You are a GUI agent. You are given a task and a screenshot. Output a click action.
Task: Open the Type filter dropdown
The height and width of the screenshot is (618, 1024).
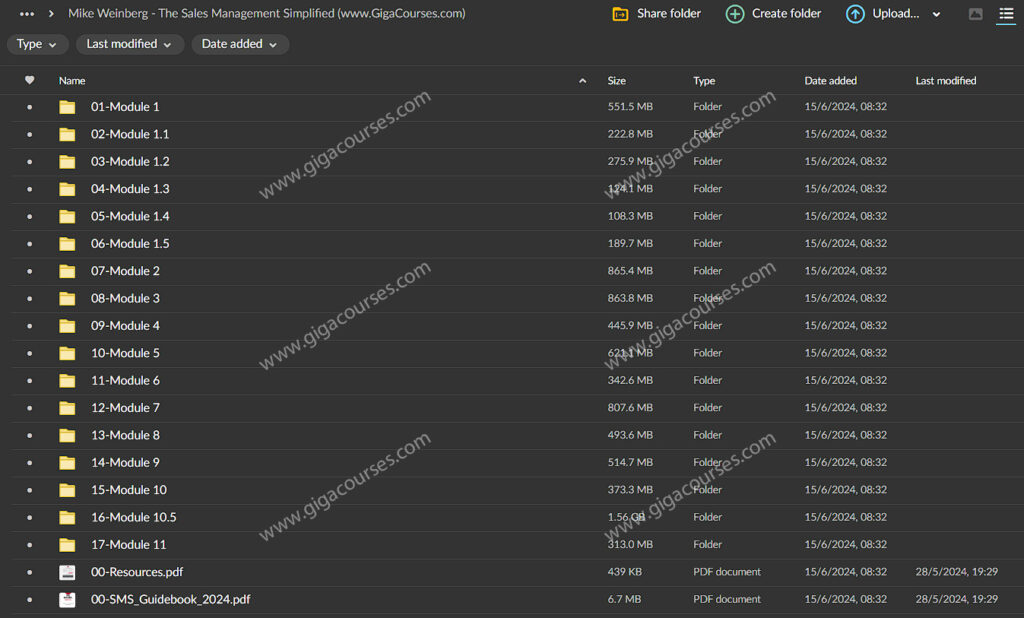38,44
